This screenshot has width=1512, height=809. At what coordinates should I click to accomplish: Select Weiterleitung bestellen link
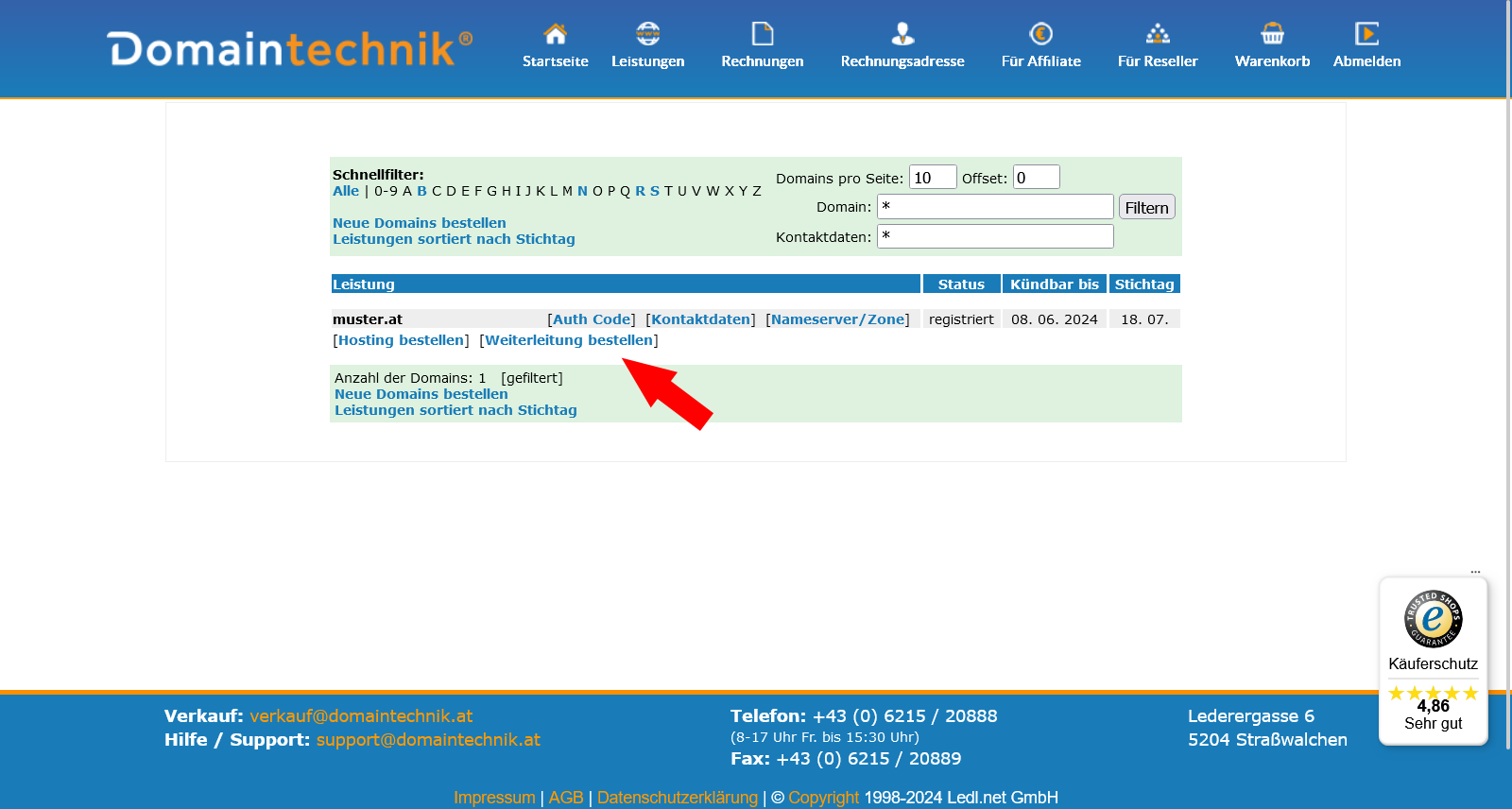[569, 340]
